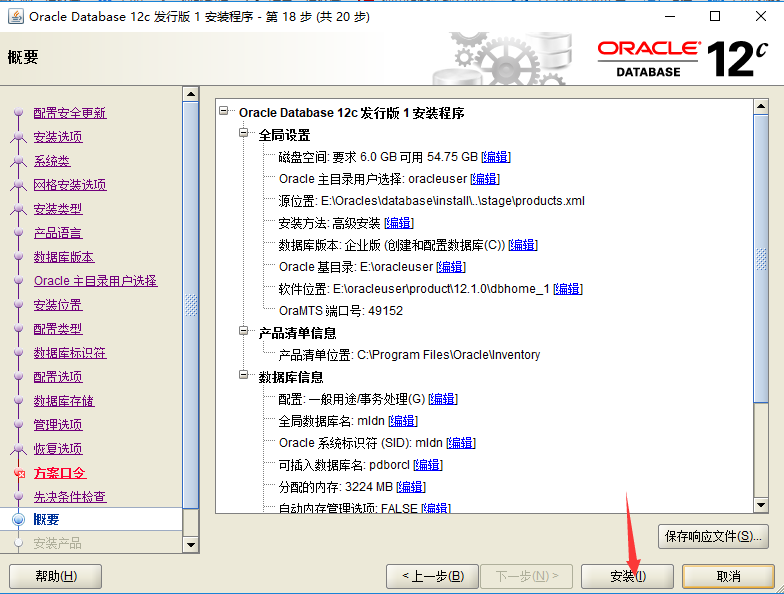Open help with 帮助(H) button
This screenshot has width=784, height=594.
56,576
